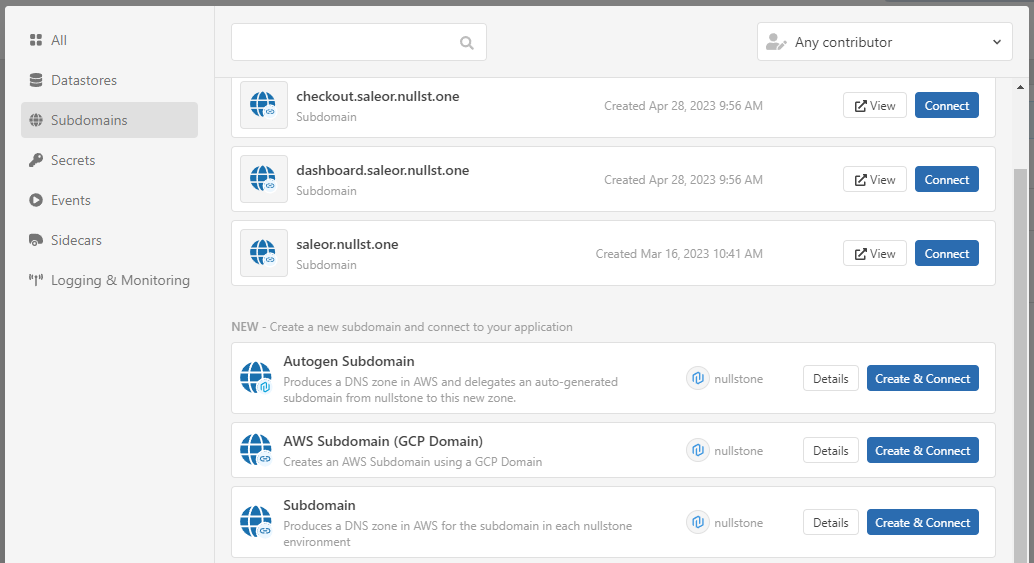
Task: Focus the search input field
Action: (345, 43)
